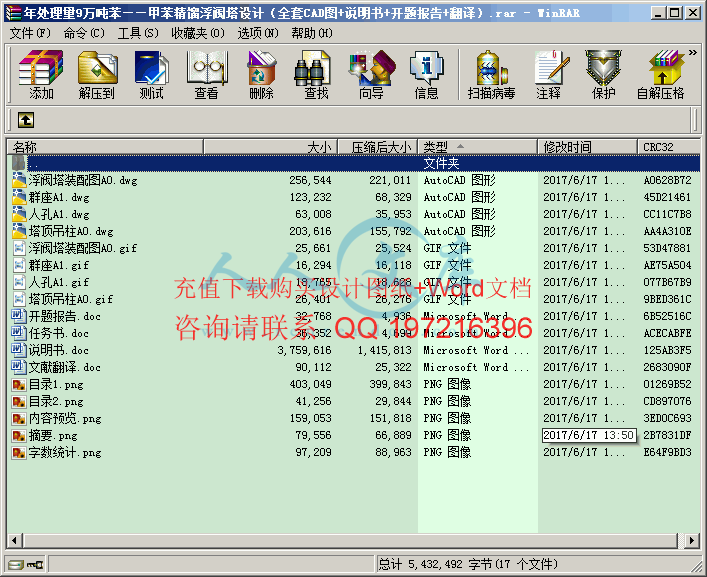Open the 工具(S) menu

click(x=138, y=33)
